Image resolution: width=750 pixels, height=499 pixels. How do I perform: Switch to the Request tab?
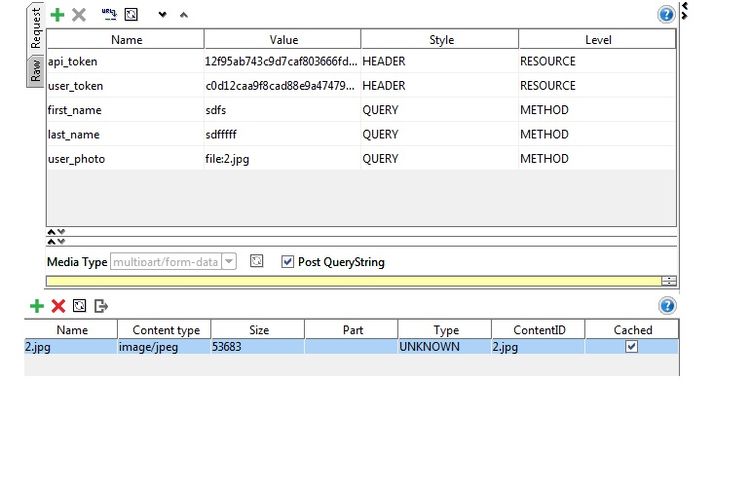pyautogui.click(x=35, y=28)
